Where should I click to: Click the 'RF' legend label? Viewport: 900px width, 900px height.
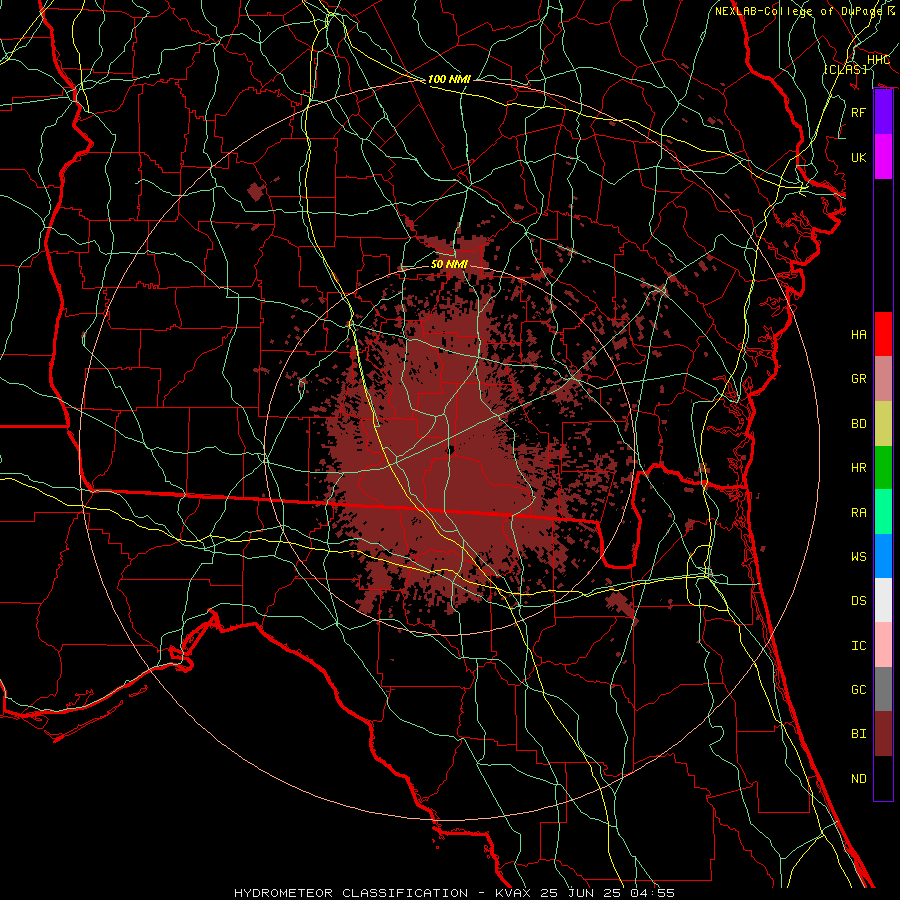[x=859, y=112]
